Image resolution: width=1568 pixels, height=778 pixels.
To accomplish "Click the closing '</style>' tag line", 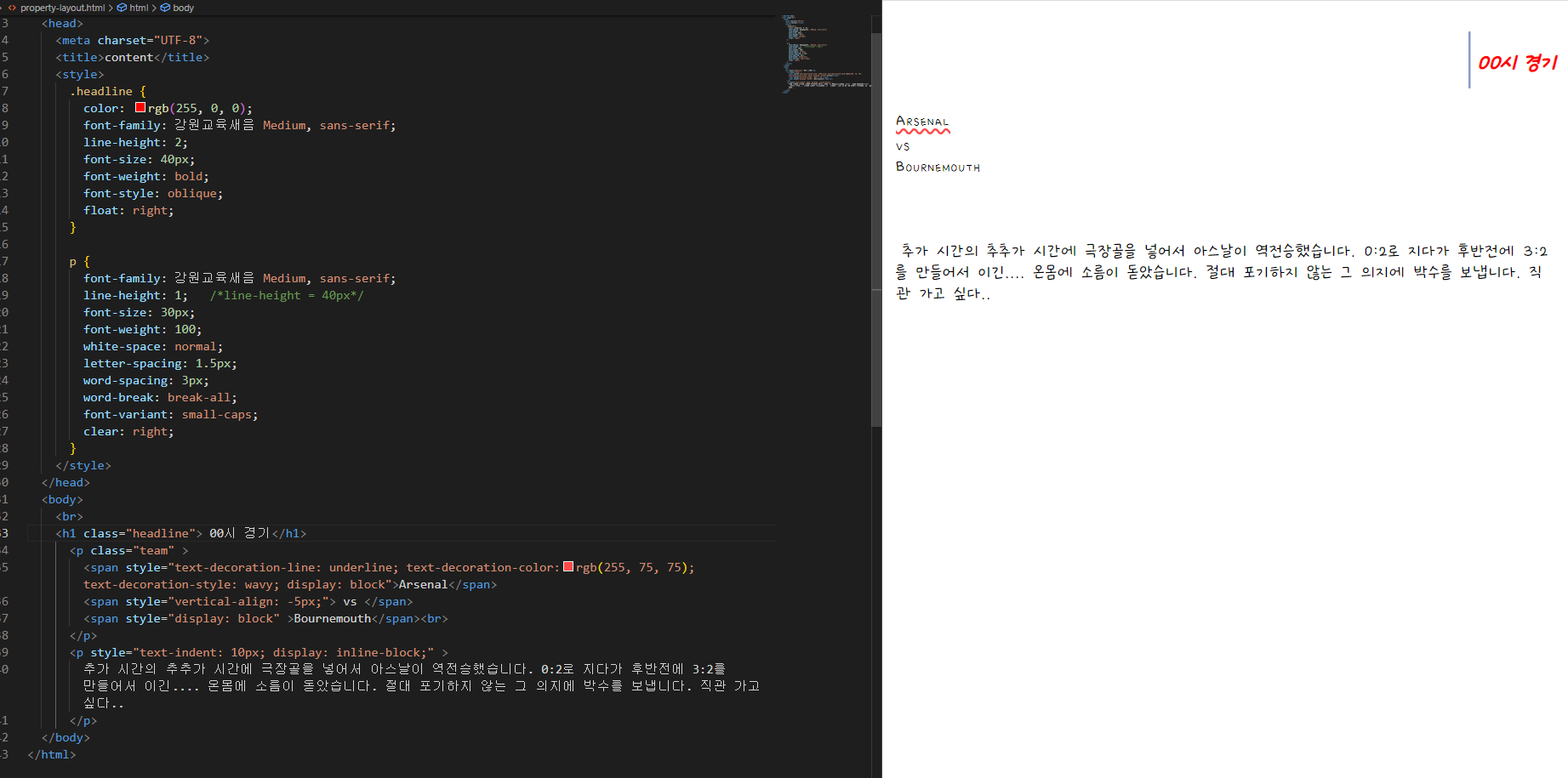I will (83, 465).
